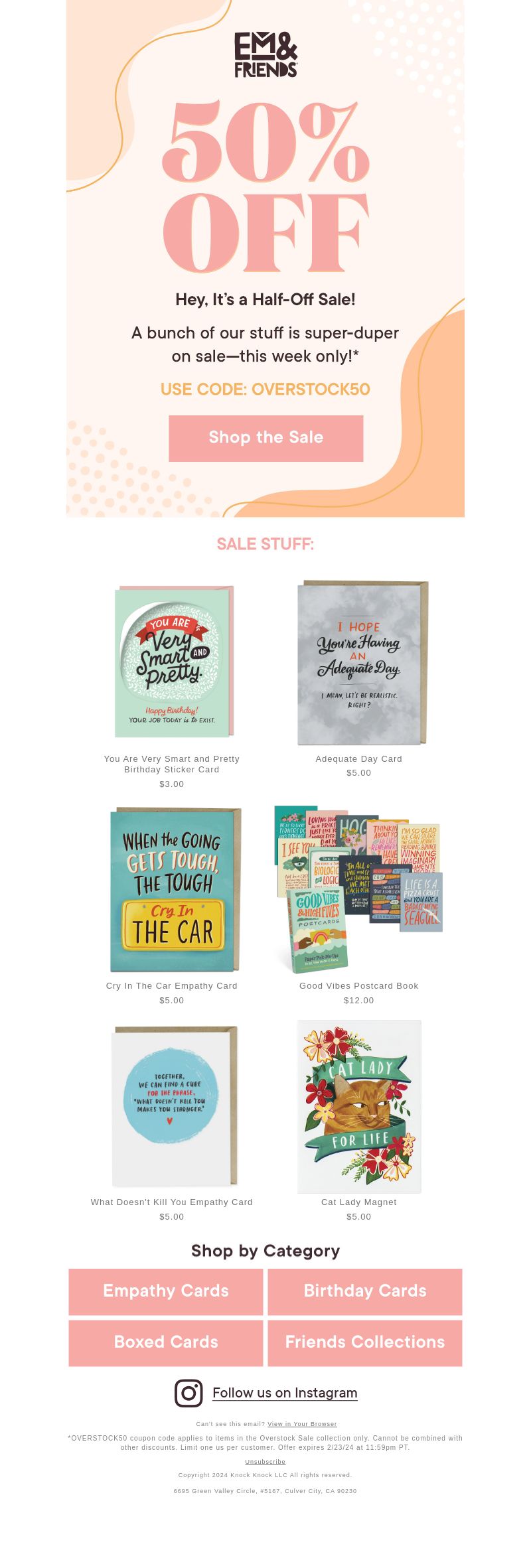Open the Empathy Cards category
Viewport: 531px width, 1568px height.
tap(166, 1291)
